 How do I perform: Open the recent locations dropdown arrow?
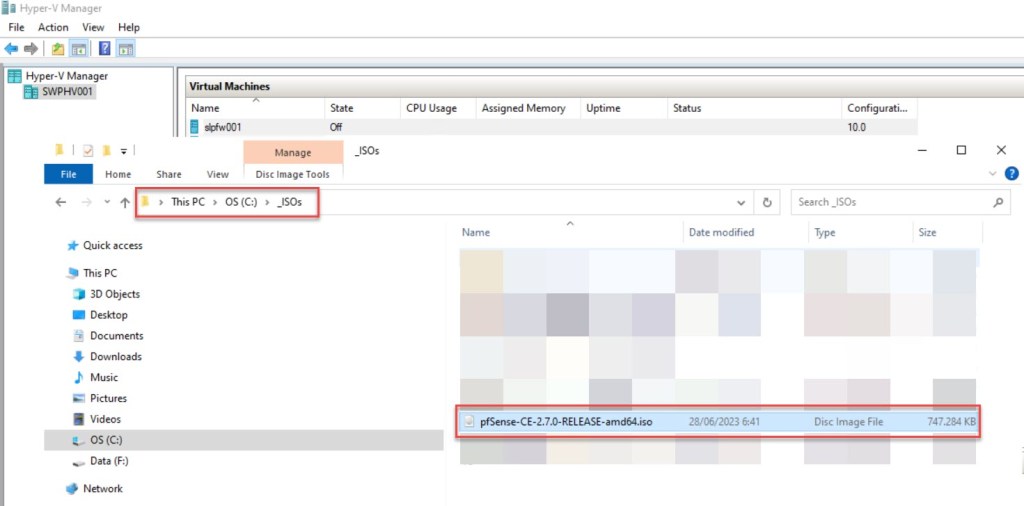[106, 202]
